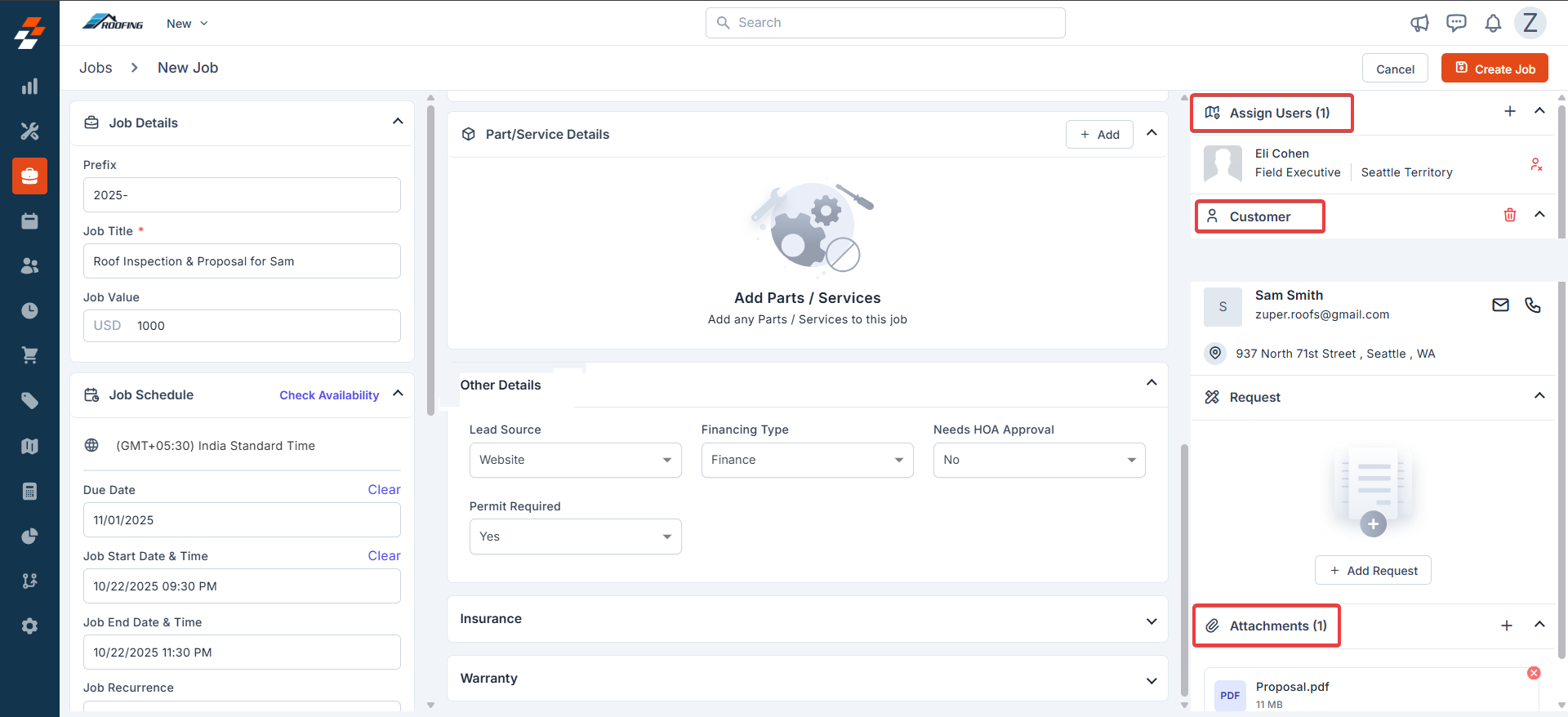Edit the Job Start Date & Time field
The height and width of the screenshot is (717, 1568).
pos(242,586)
